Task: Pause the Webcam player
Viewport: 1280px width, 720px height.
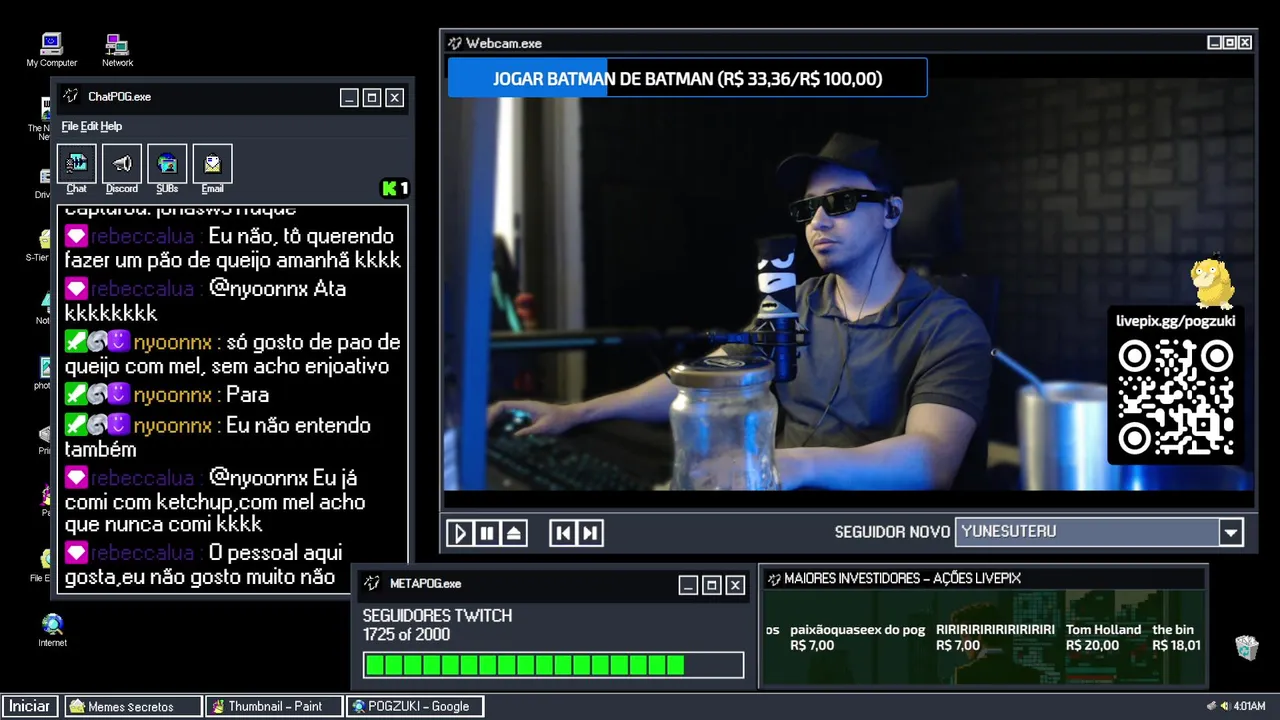Action: coord(487,533)
